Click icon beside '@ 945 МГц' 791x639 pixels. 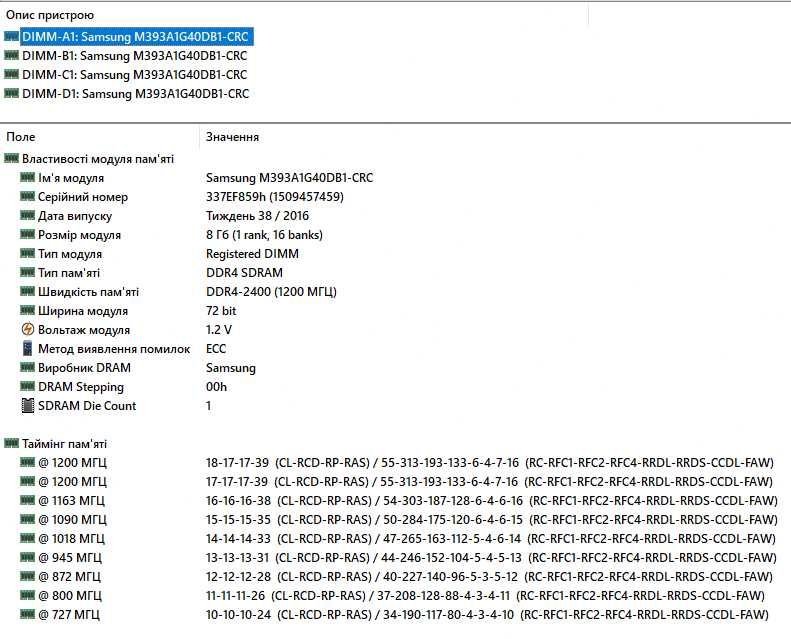[x=27, y=557]
